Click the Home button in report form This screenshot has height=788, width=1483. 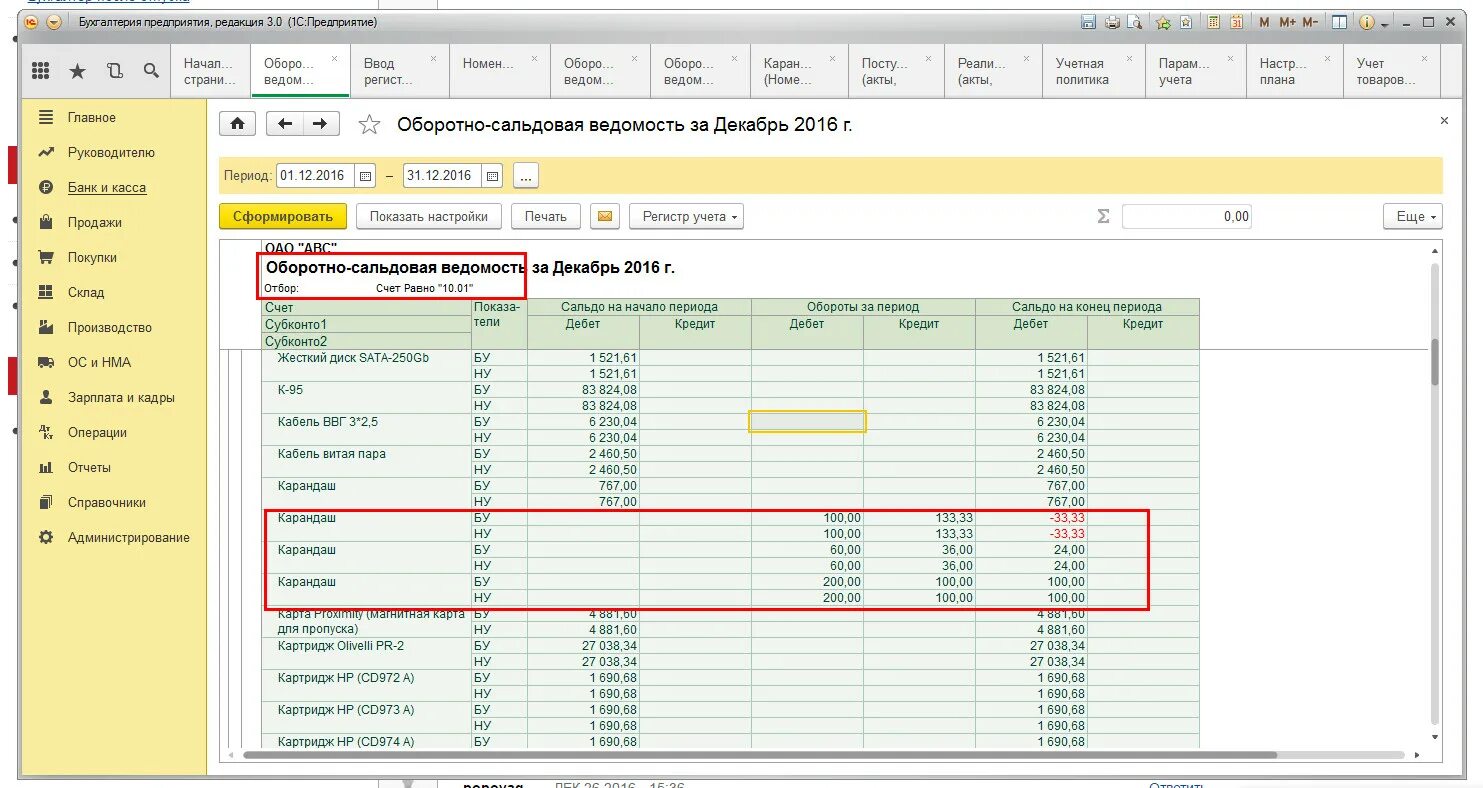click(x=237, y=124)
